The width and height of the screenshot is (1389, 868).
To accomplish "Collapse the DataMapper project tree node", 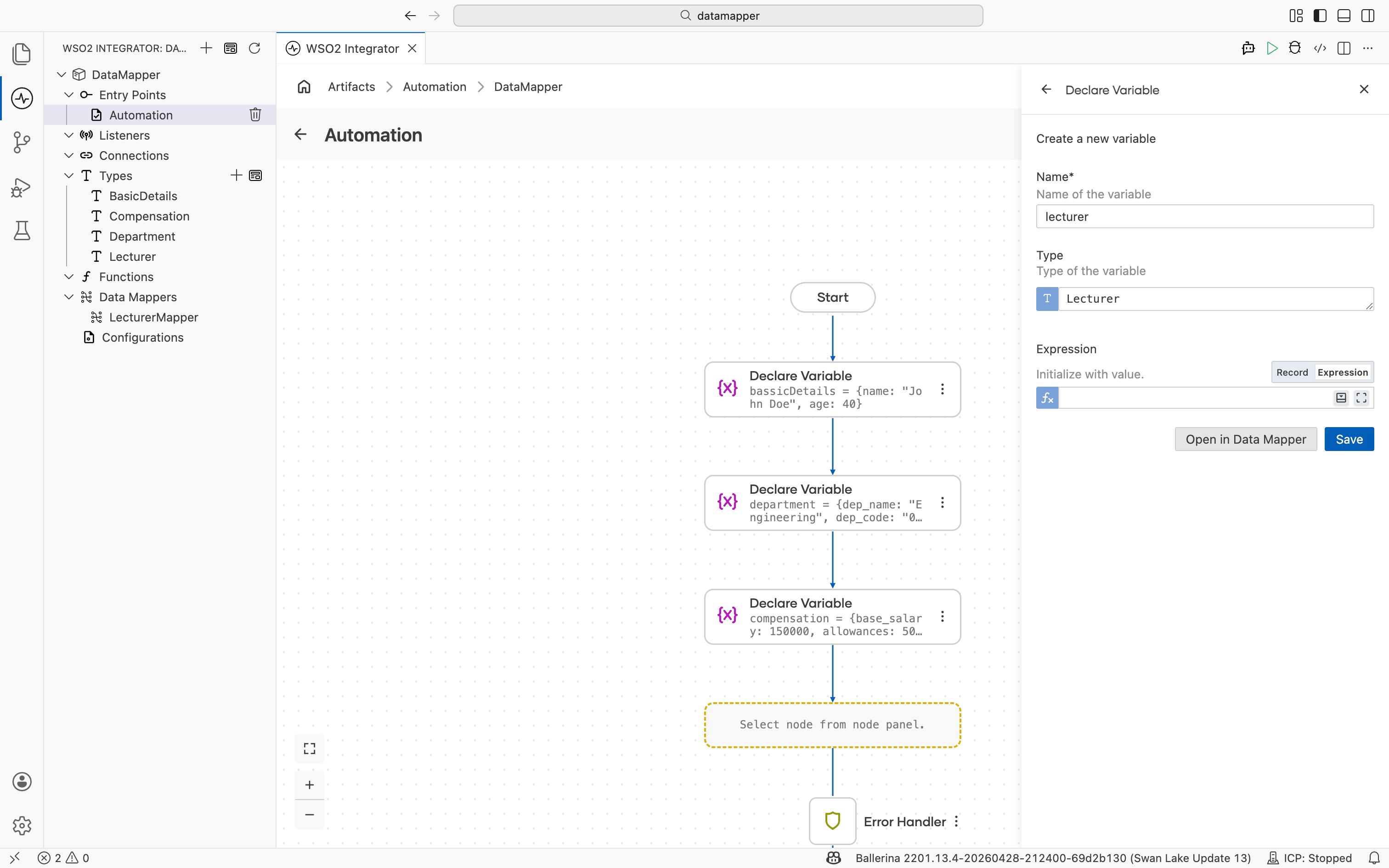I will [x=62, y=74].
